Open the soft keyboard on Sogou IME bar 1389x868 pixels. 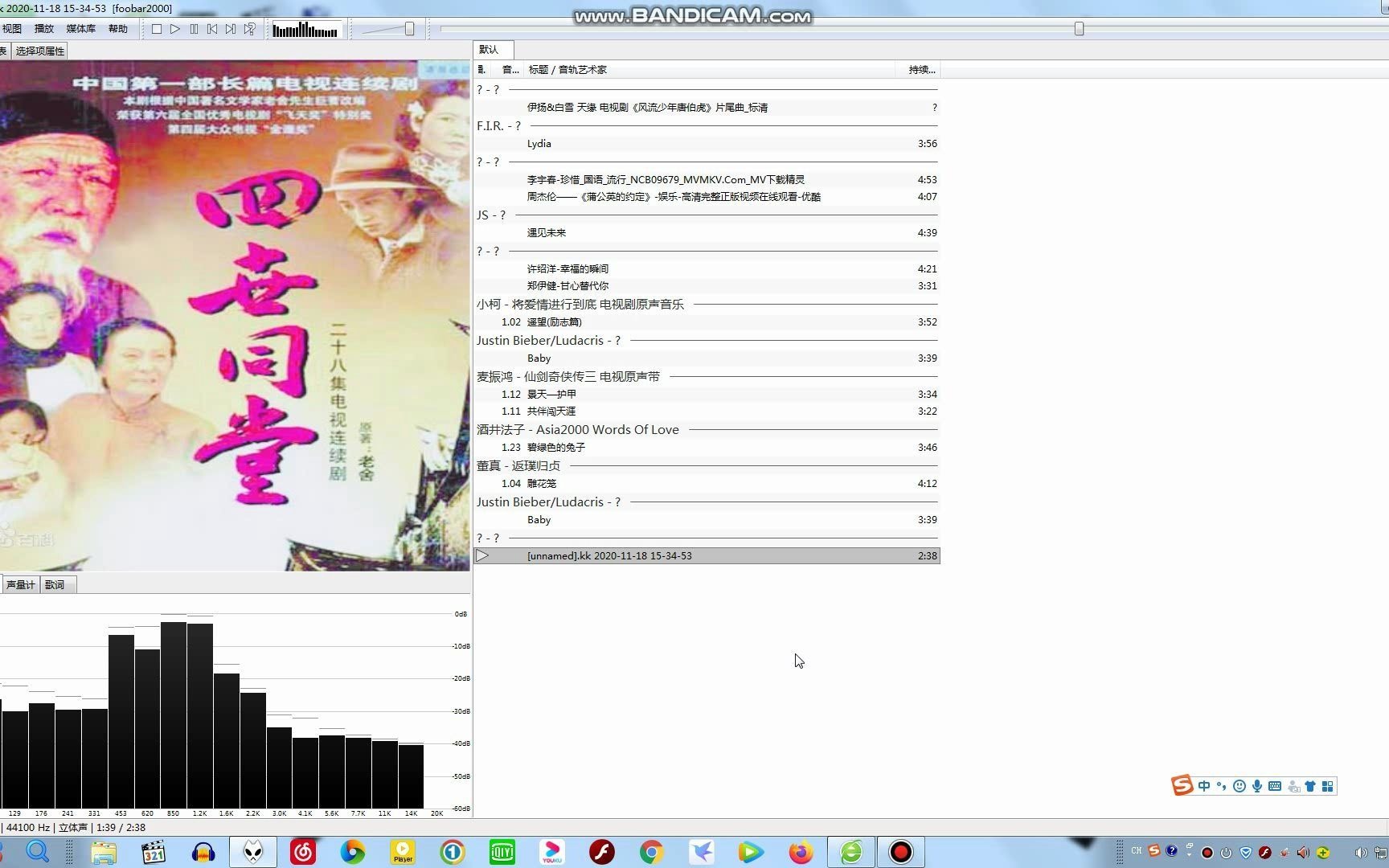(x=1275, y=786)
